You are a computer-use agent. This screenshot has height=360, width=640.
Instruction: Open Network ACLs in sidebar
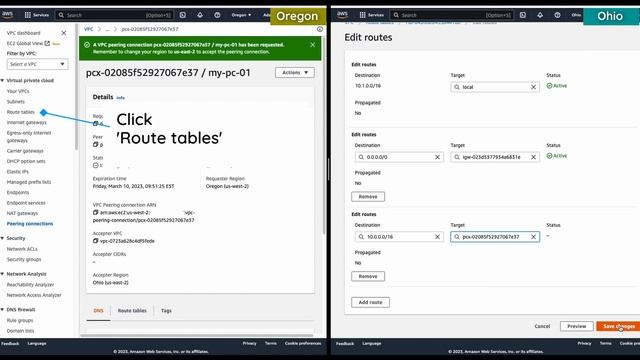22,249
